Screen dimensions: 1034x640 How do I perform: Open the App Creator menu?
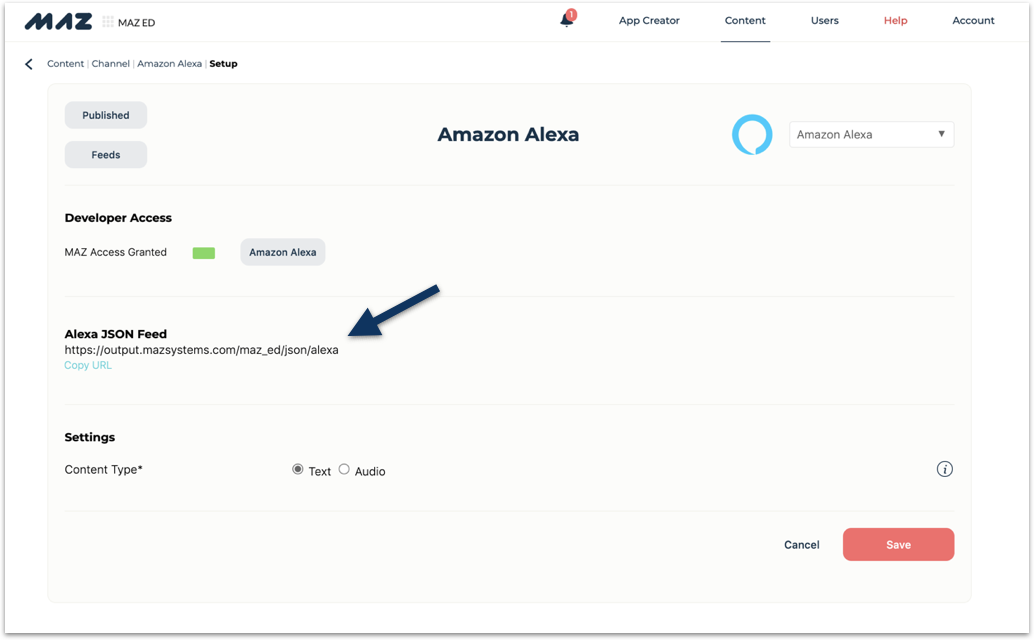[x=649, y=20]
